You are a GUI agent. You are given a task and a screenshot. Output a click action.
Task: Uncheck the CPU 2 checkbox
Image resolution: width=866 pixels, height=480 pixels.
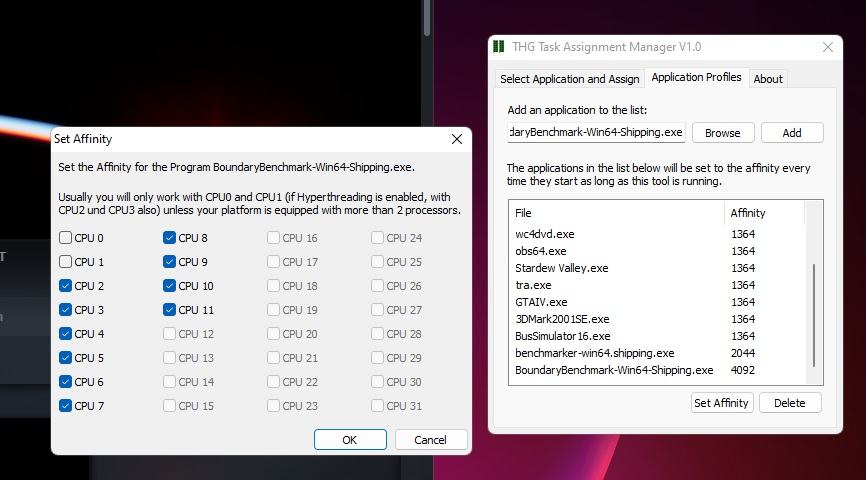65,286
